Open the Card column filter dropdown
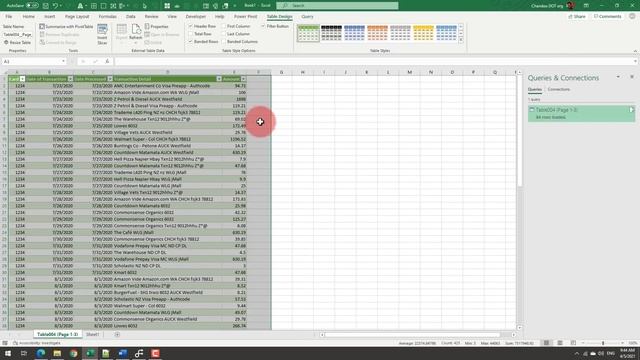 click(x=22, y=79)
